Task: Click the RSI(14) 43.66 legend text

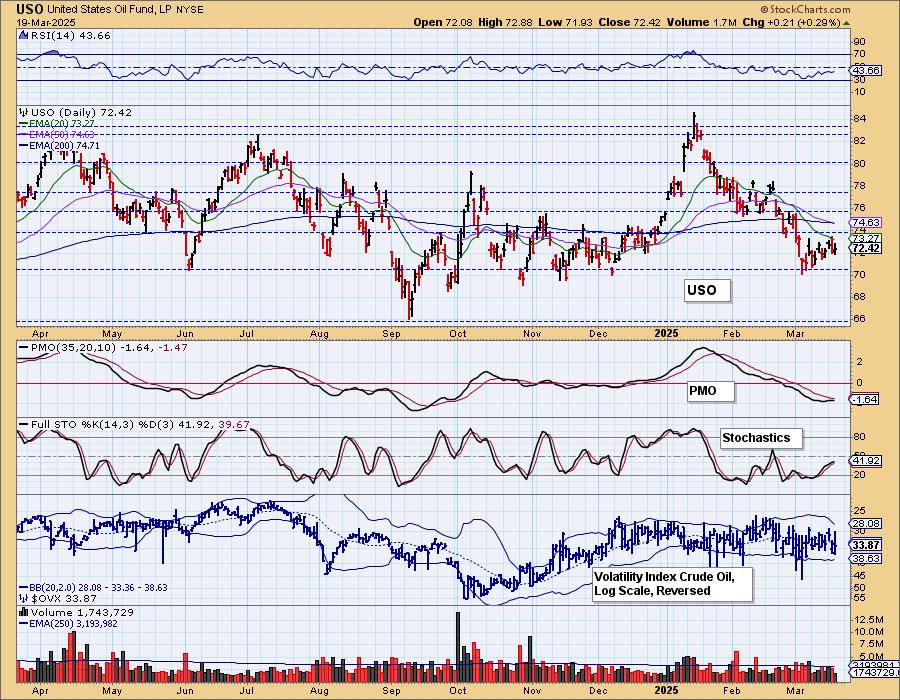Action: coord(71,36)
